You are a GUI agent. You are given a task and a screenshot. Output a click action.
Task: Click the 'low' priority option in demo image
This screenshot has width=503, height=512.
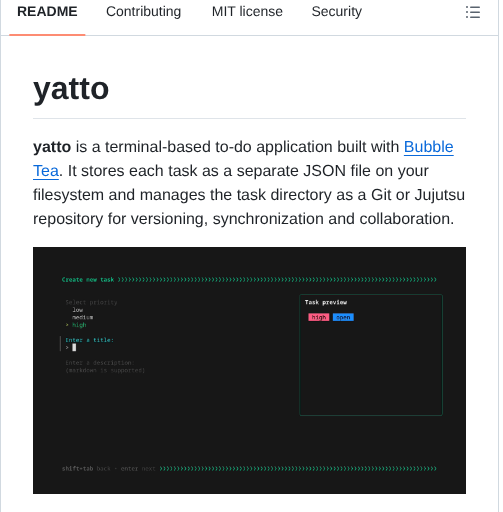[x=77, y=310]
